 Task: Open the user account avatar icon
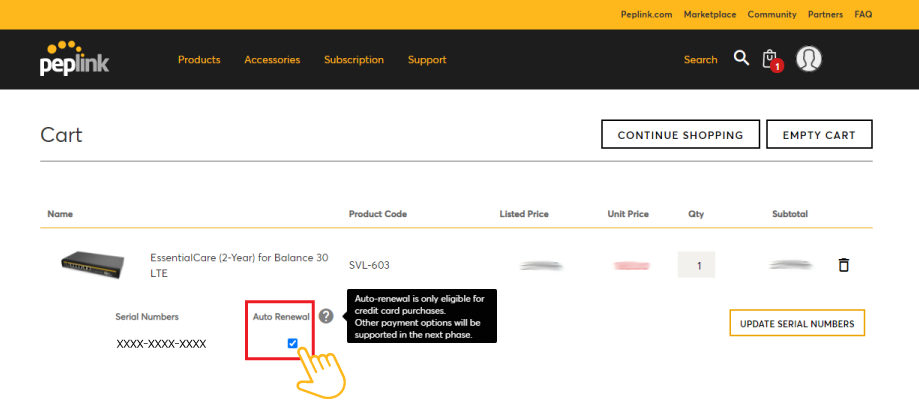(x=809, y=59)
